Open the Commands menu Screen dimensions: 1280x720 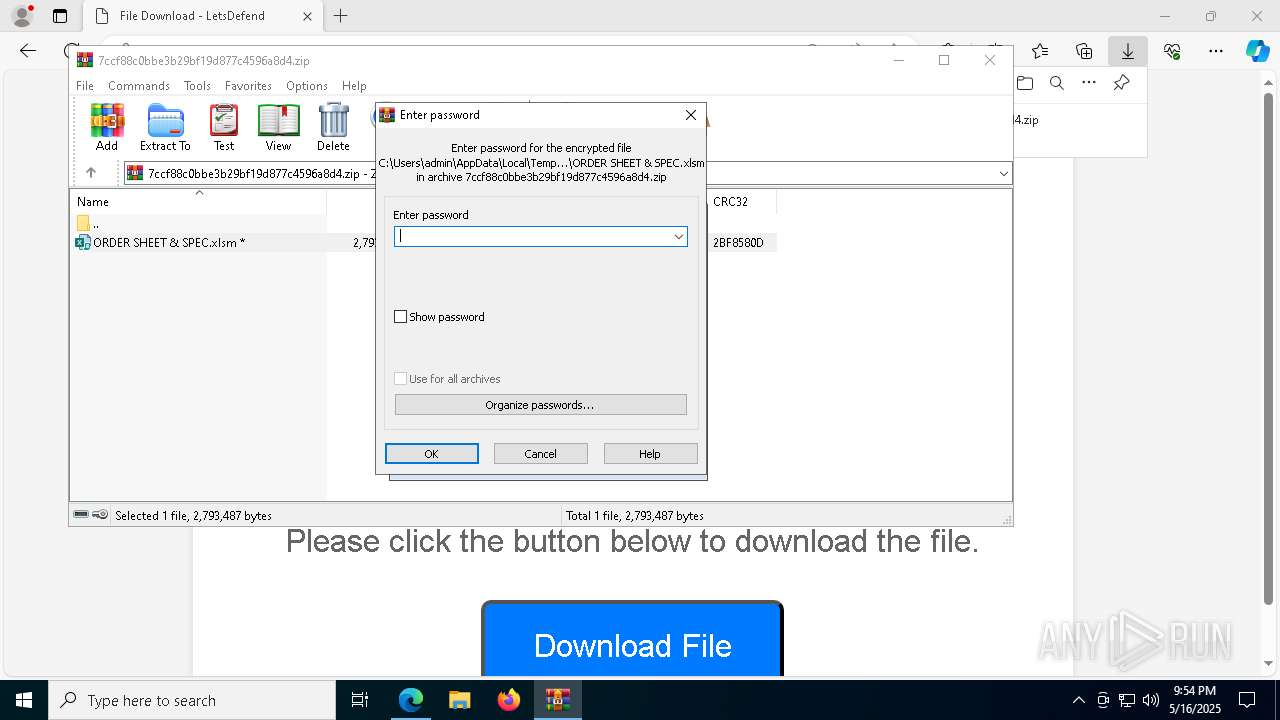139,86
